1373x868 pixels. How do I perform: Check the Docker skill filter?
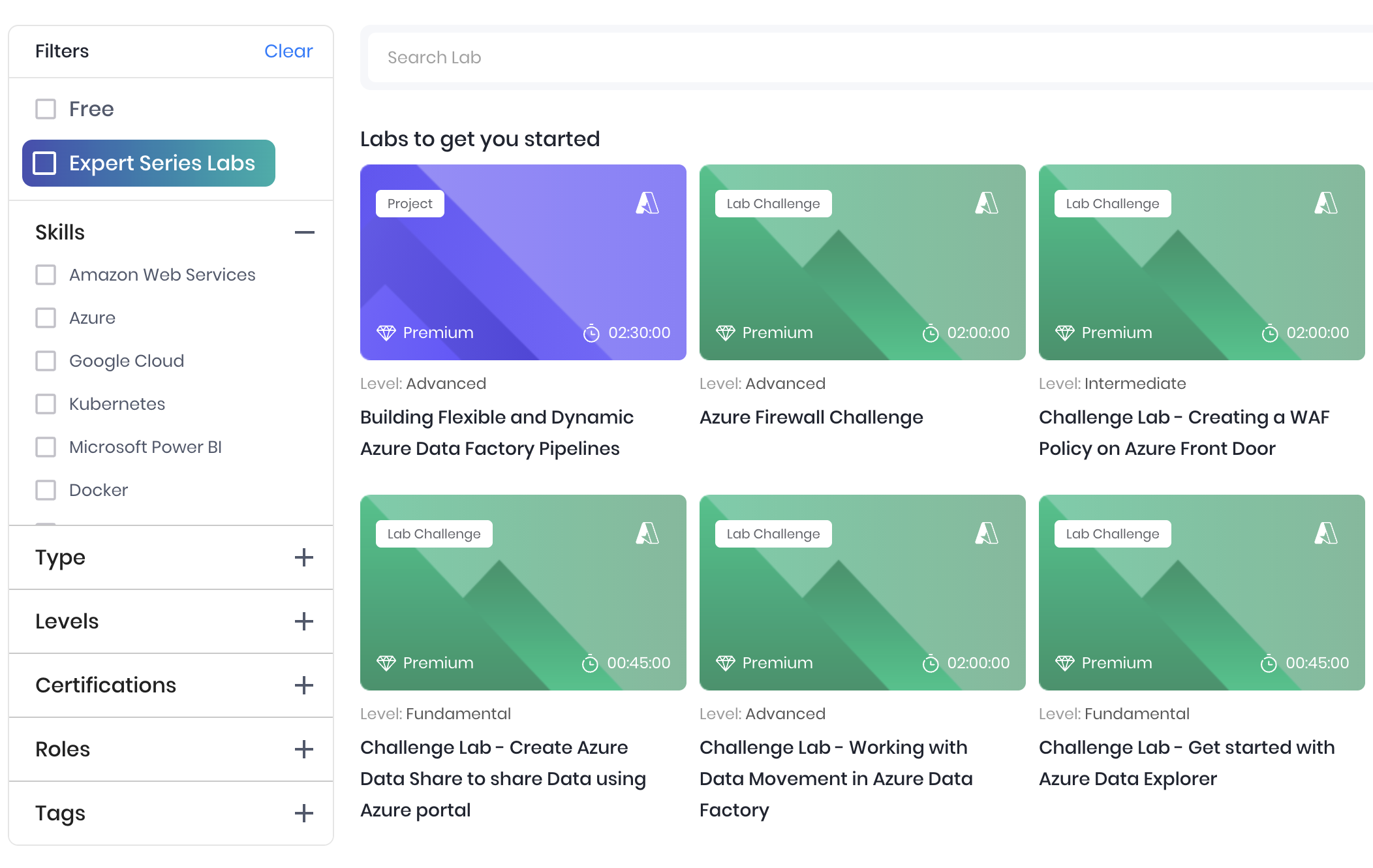[46, 490]
